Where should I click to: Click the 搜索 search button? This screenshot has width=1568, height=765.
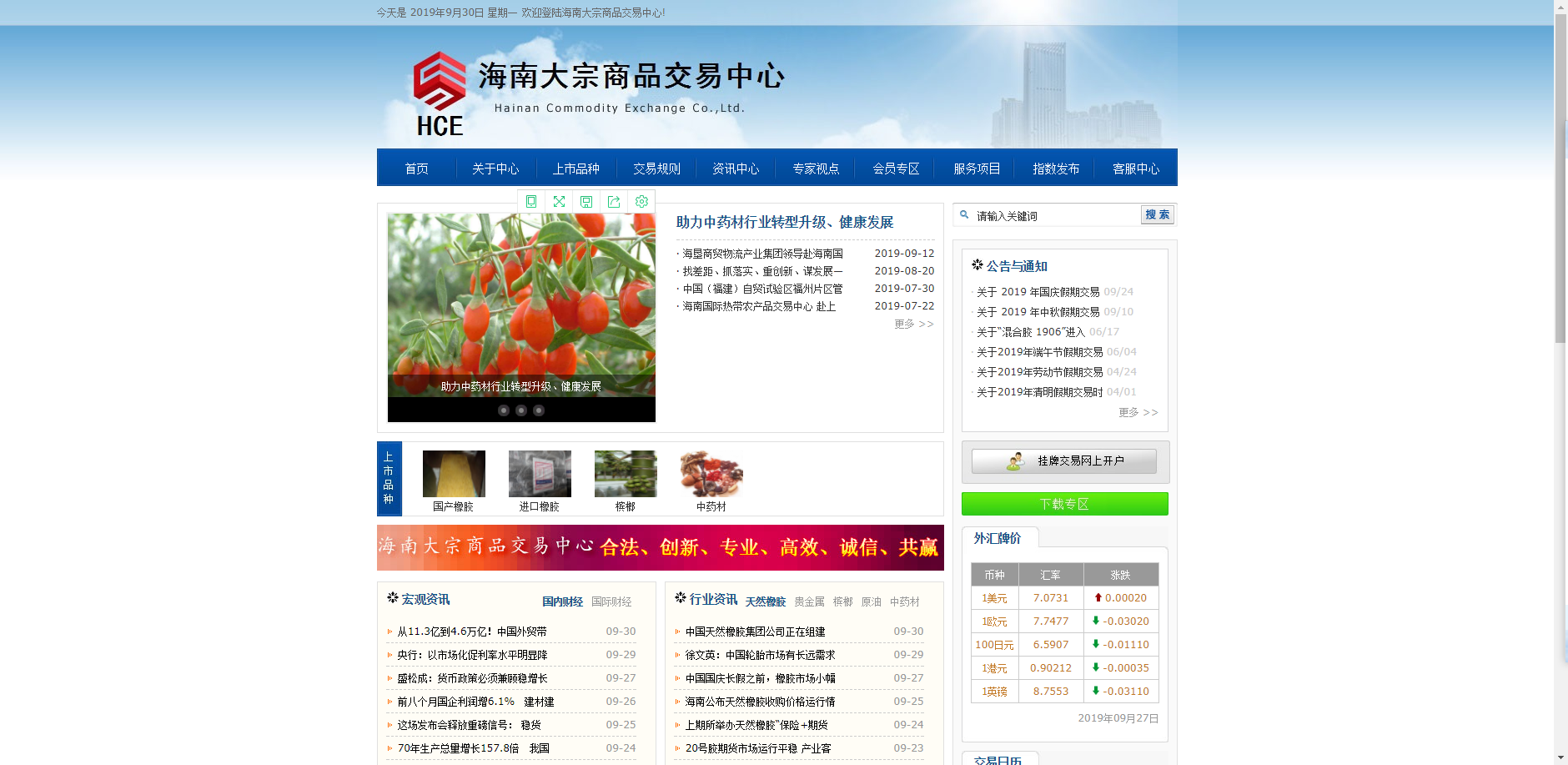(1157, 215)
